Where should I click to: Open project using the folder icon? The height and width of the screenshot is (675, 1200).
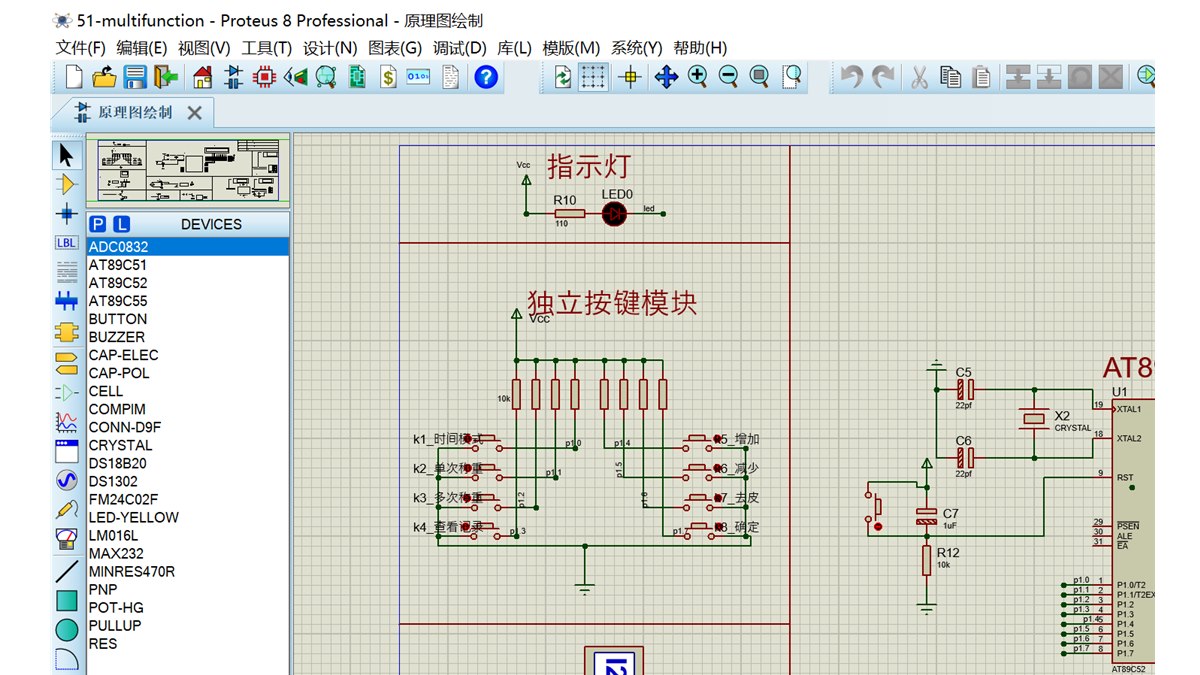pos(104,77)
